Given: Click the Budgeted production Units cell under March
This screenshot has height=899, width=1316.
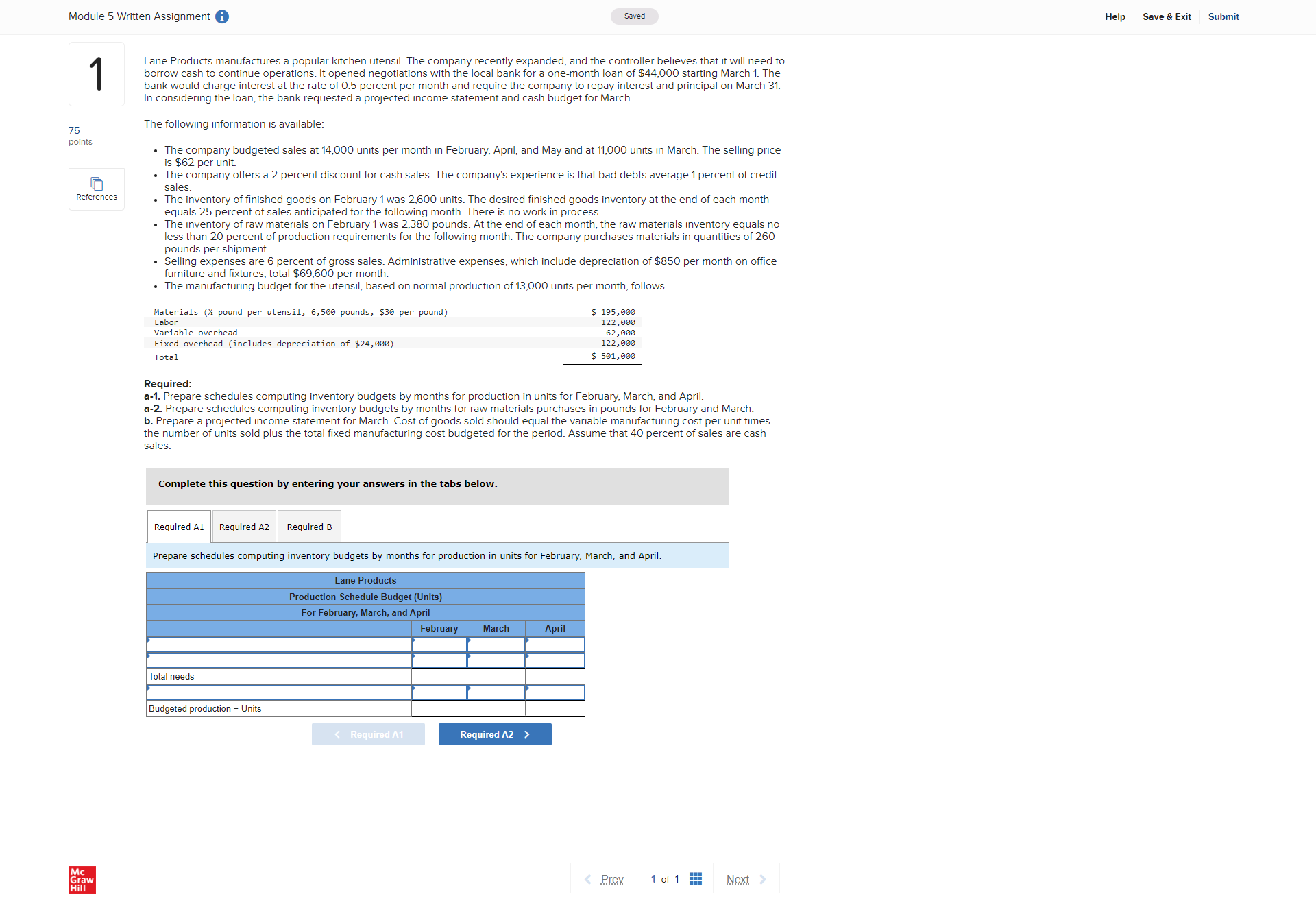Looking at the screenshot, I should (496, 708).
